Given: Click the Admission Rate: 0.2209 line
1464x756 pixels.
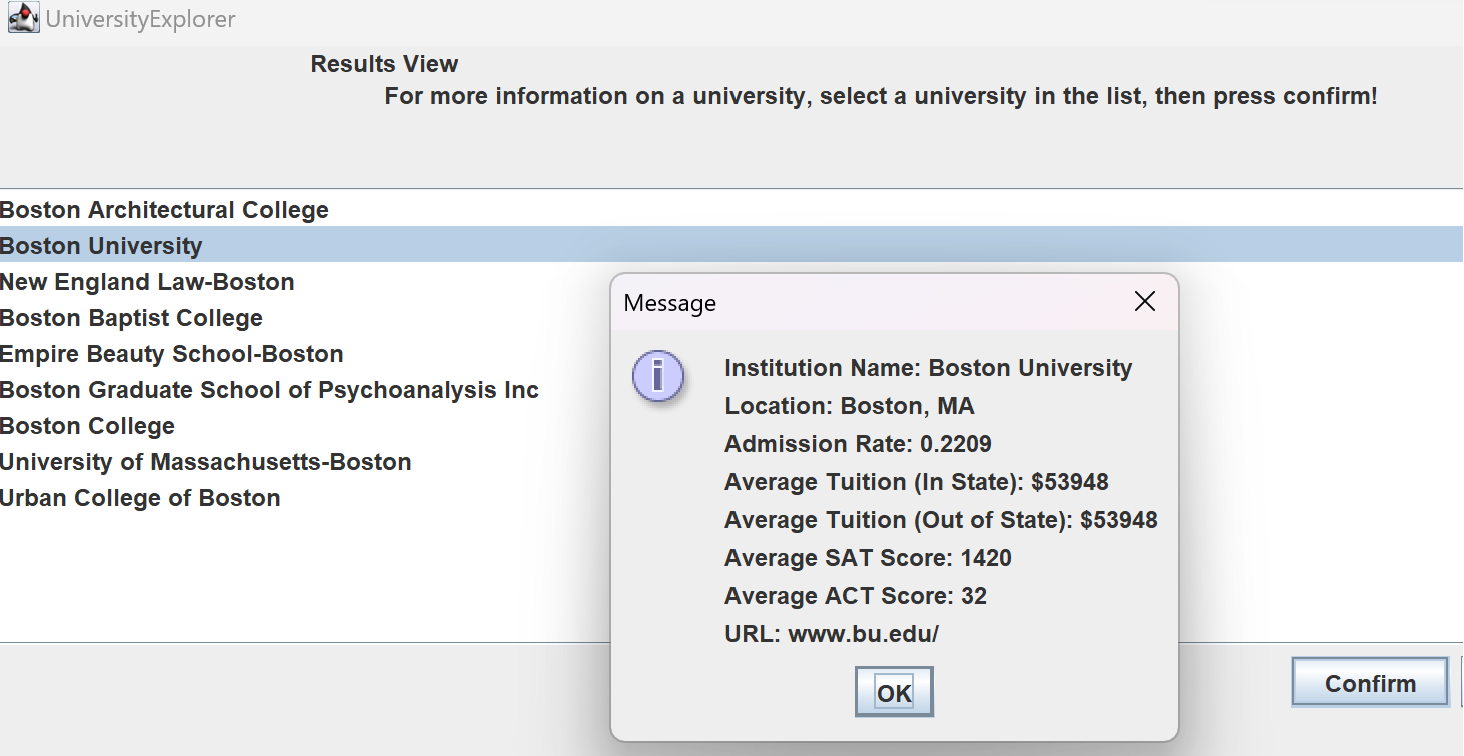Looking at the screenshot, I should (858, 444).
